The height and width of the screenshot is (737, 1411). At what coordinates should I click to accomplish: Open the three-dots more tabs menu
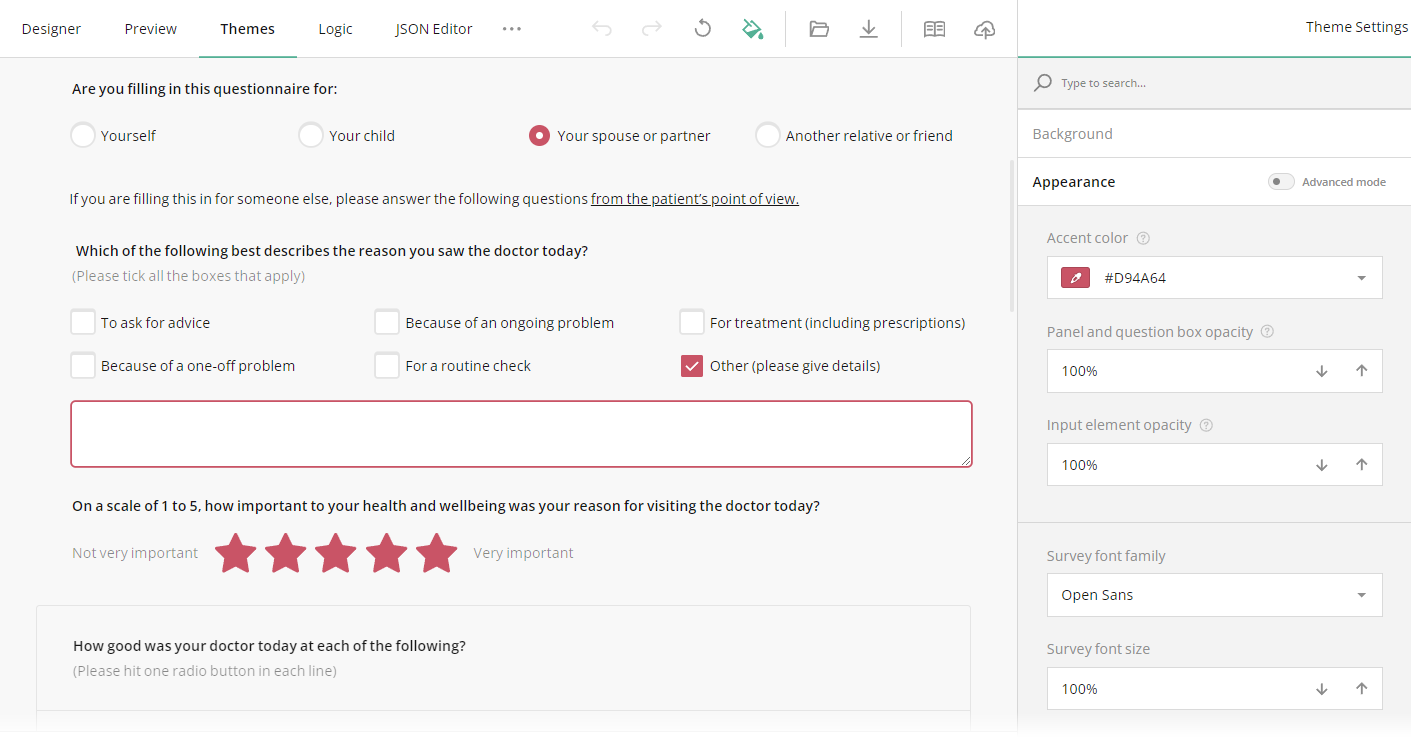[512, 29]
